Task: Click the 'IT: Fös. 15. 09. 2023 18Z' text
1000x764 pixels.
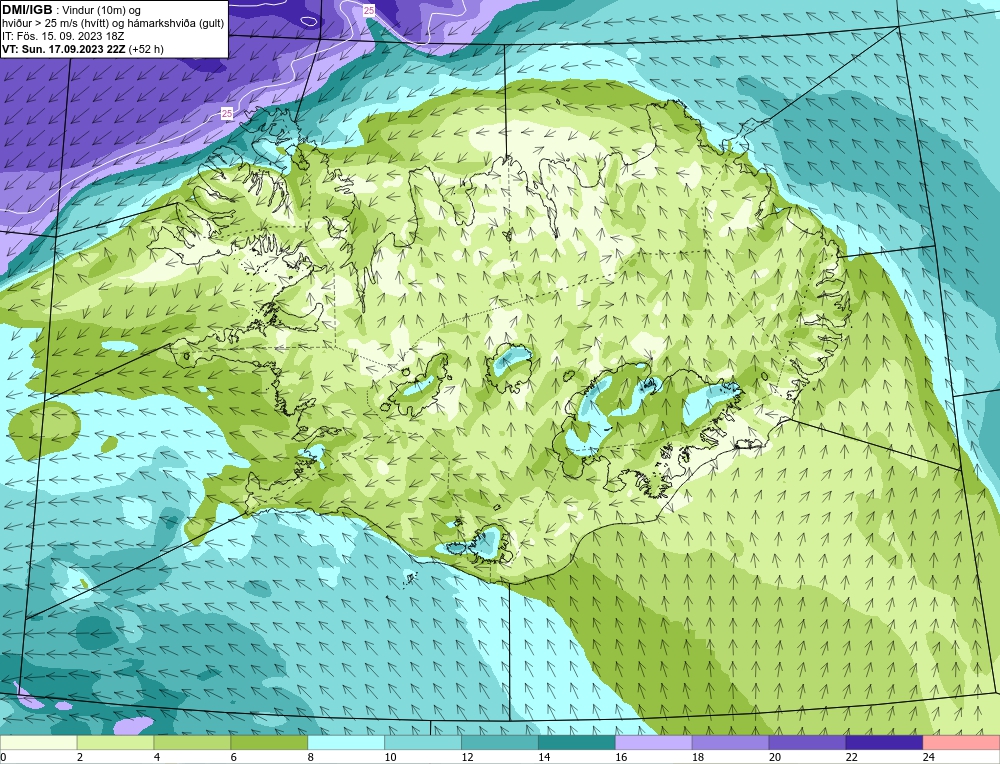Action: (63, 36)
